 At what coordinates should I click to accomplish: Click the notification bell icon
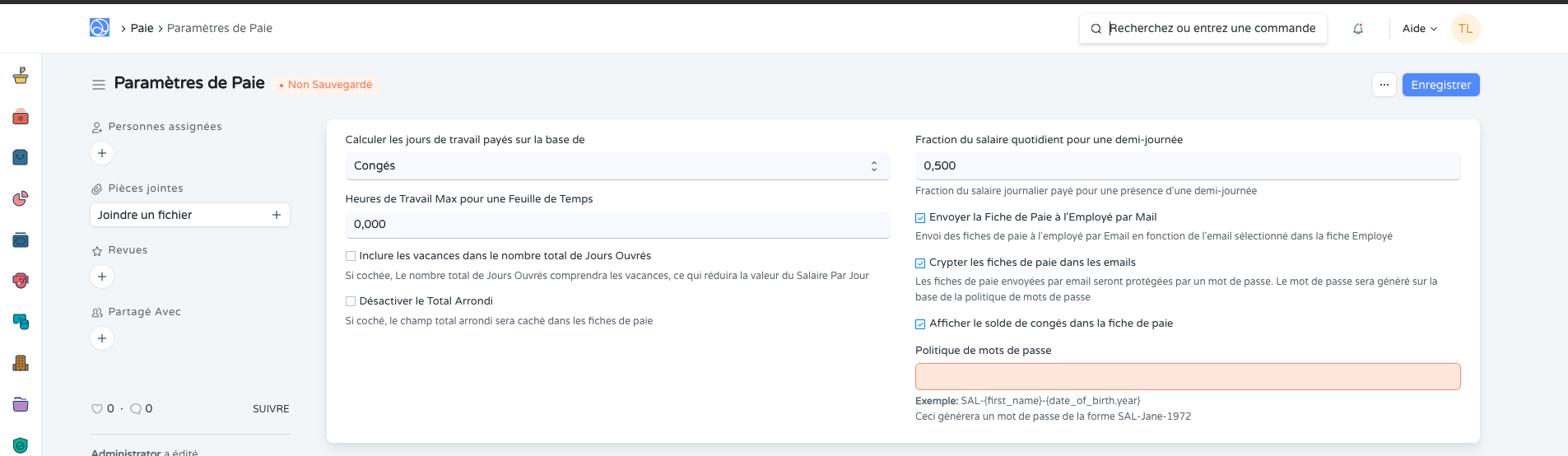tap(1358, 29)
